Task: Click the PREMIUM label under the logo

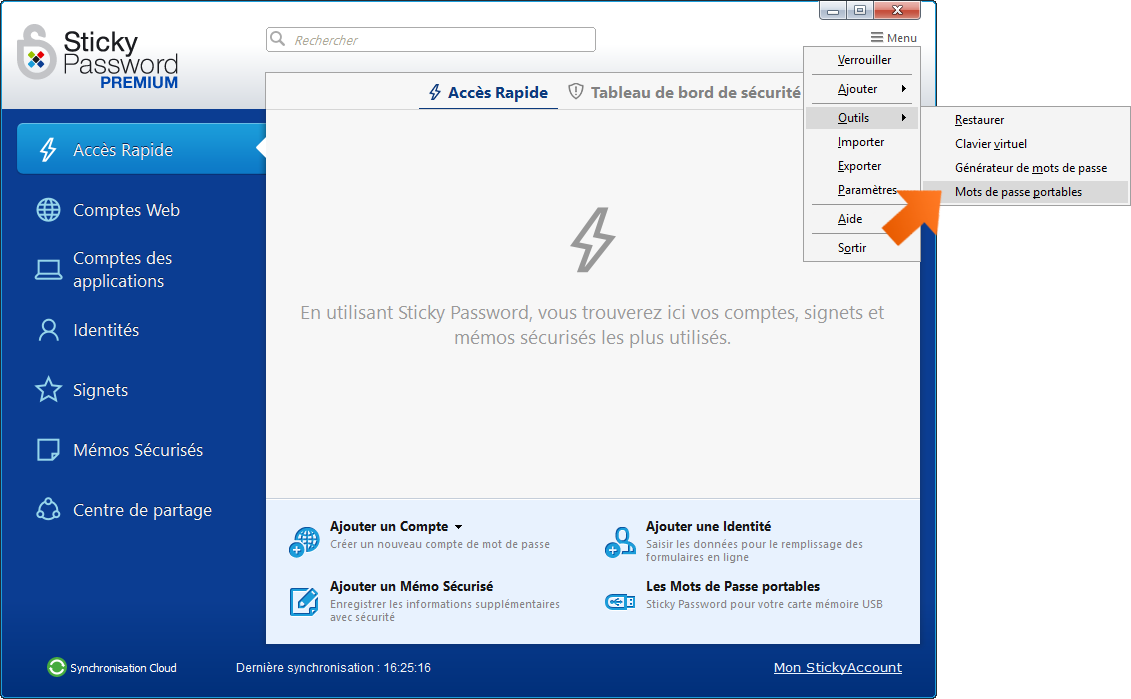Action: point(139,82)
